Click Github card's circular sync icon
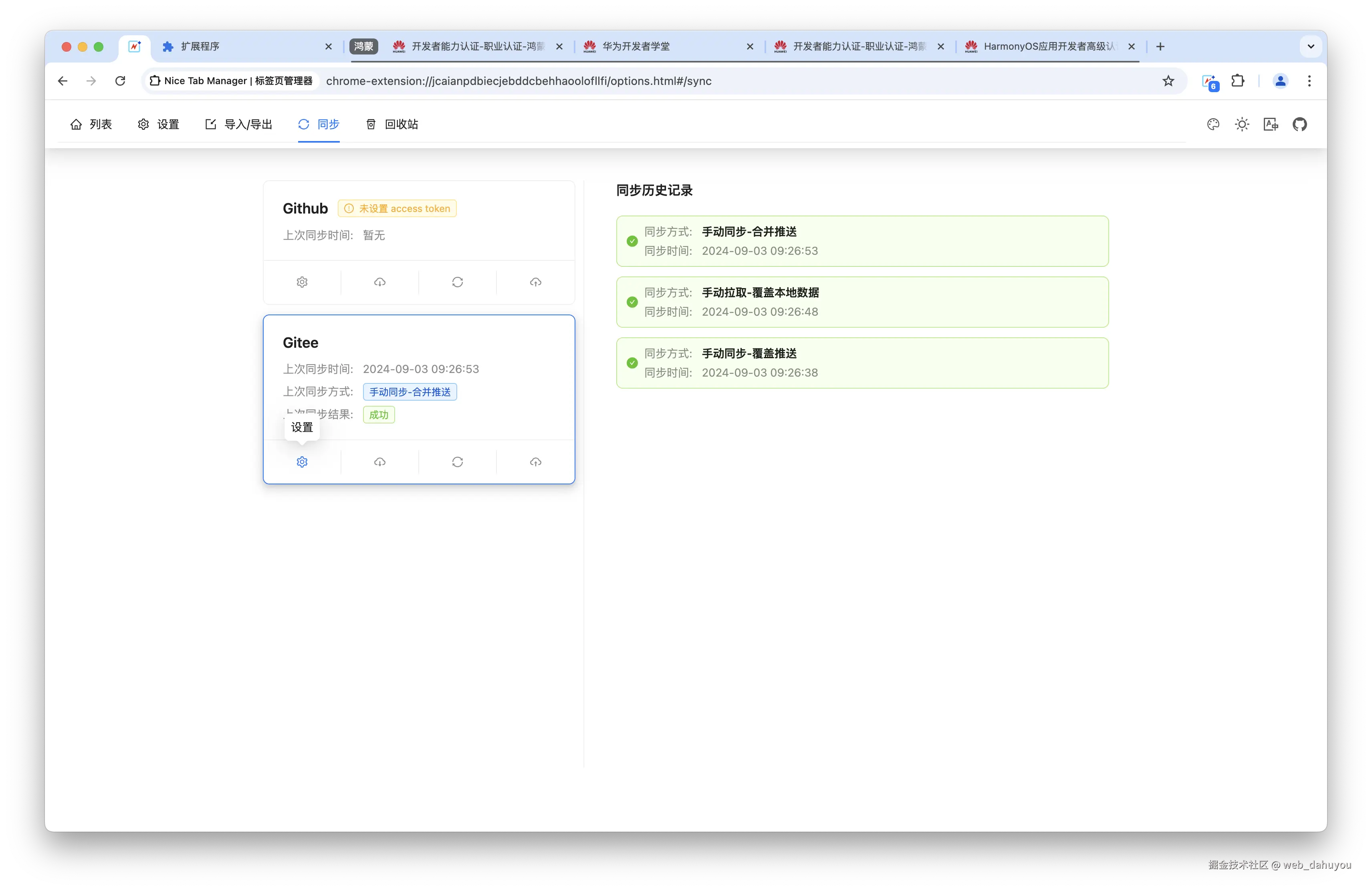Viewport: 1372px width, 891px height. [457, 282]
